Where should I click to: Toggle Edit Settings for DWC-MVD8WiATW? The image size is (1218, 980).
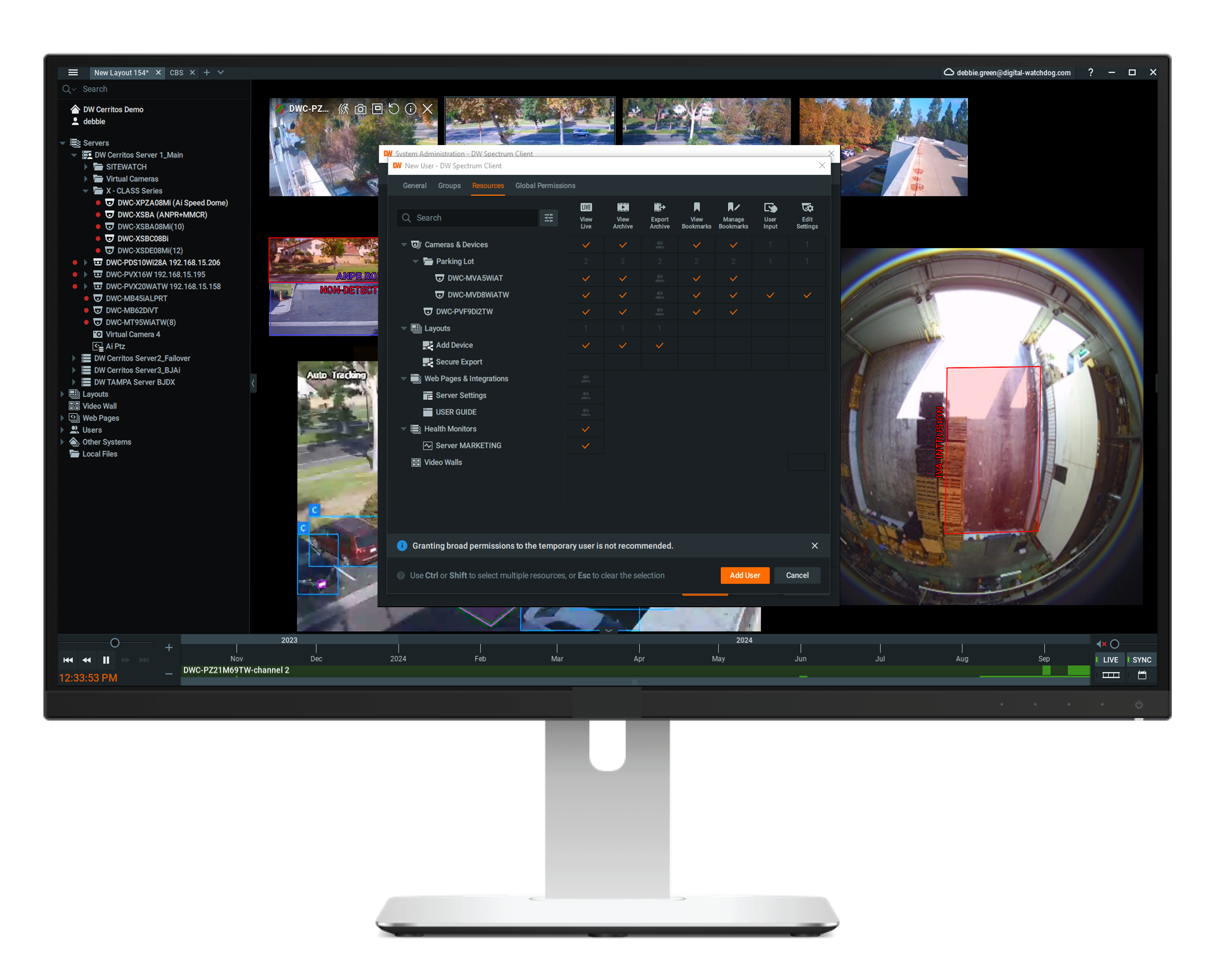coord(807,295)
